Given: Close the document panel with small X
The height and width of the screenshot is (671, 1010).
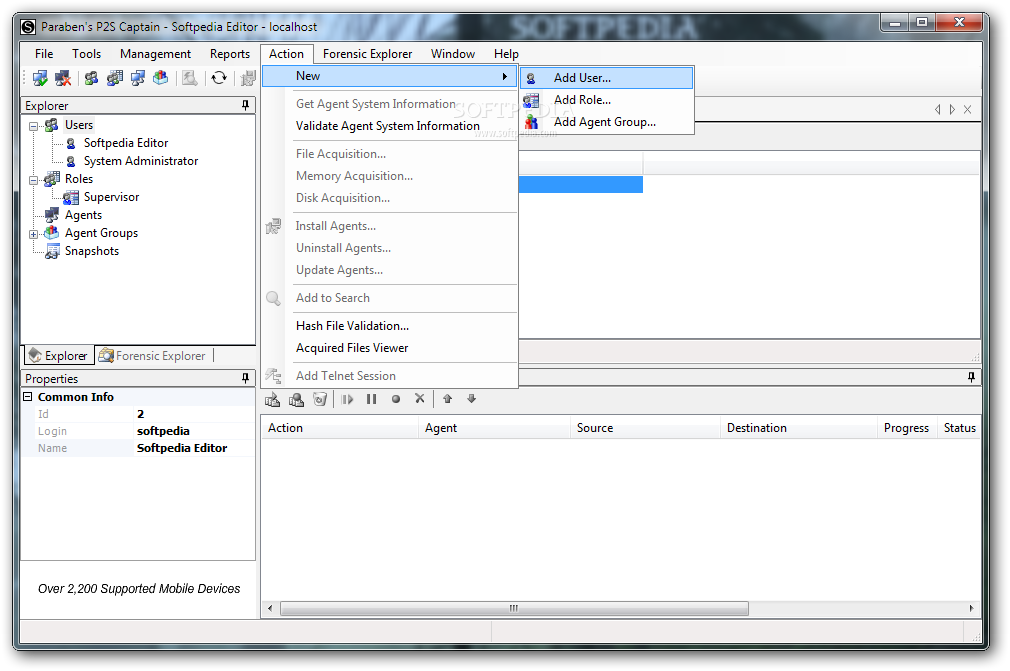Looking at the screenshot, I should pyautogui.click(x=967, y=109).
